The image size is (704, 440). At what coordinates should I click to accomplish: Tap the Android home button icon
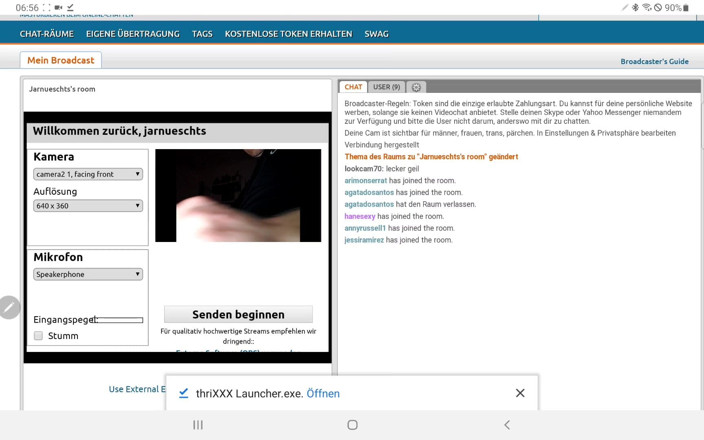(x=352, y=425)
